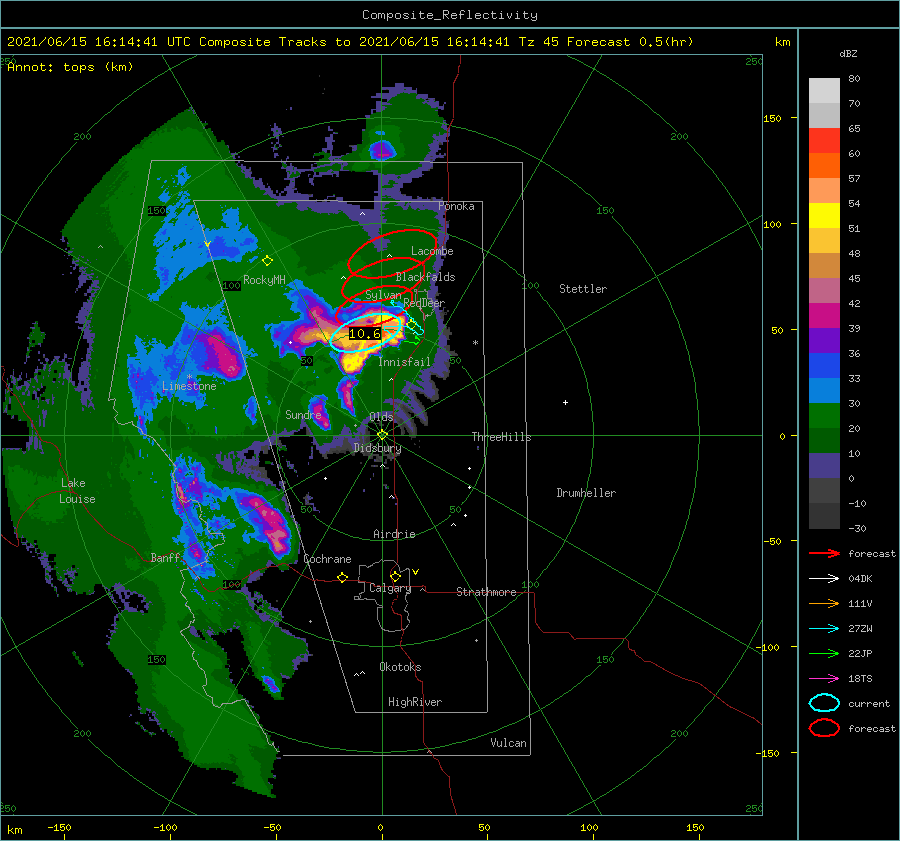Viewport: 900px width, 841px height.
Task: Click the yellow swatch between 54 and 51 dBZ
Action: [x=824, y=216]
